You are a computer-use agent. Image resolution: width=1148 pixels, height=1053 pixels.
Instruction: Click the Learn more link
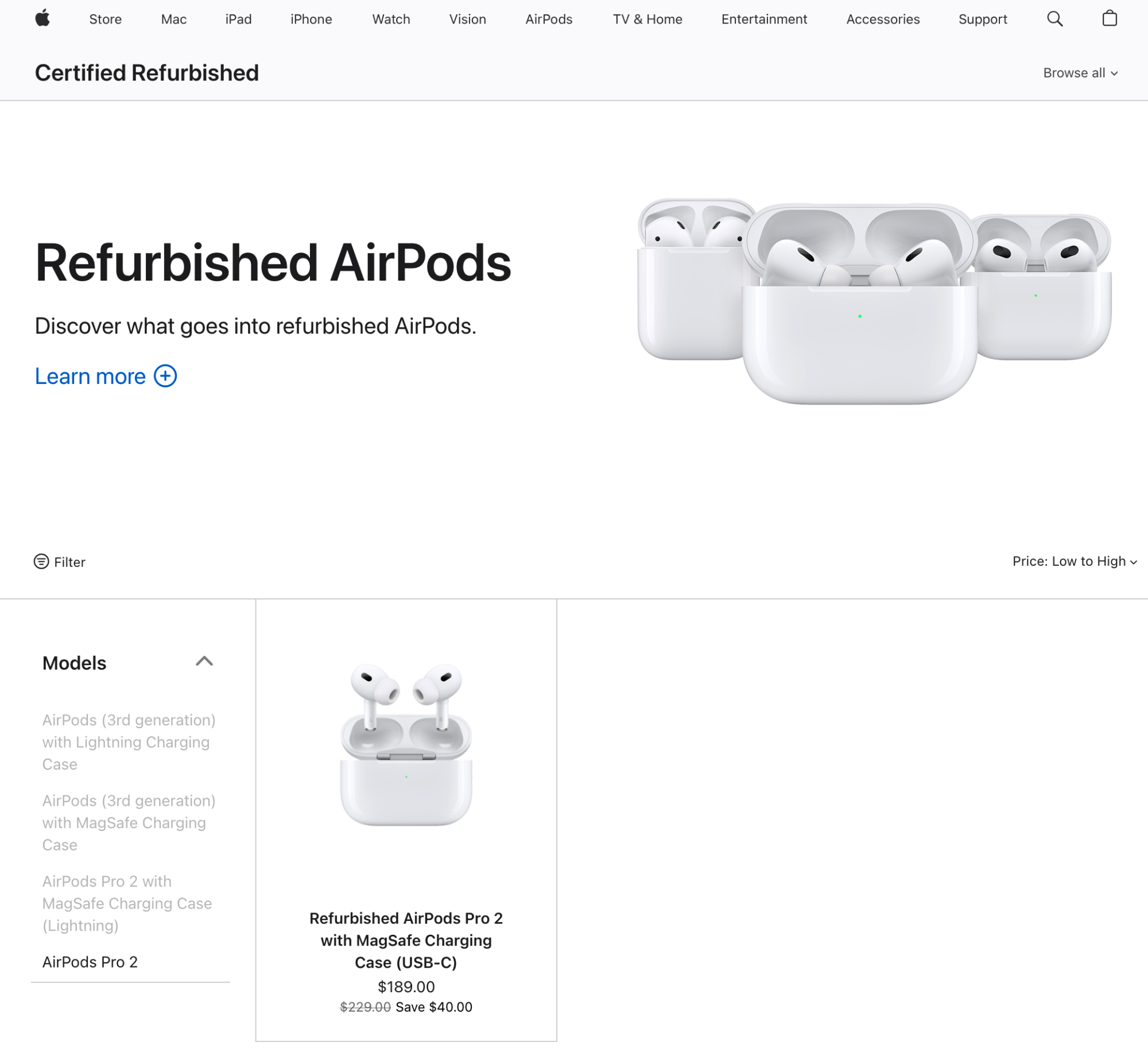coord(90,376)
